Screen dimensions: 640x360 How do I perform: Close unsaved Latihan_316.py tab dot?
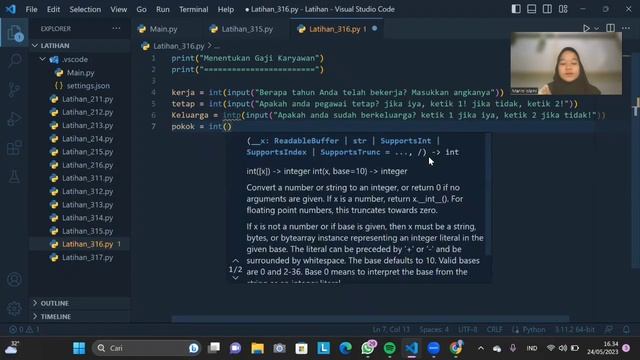pos(374,29)
